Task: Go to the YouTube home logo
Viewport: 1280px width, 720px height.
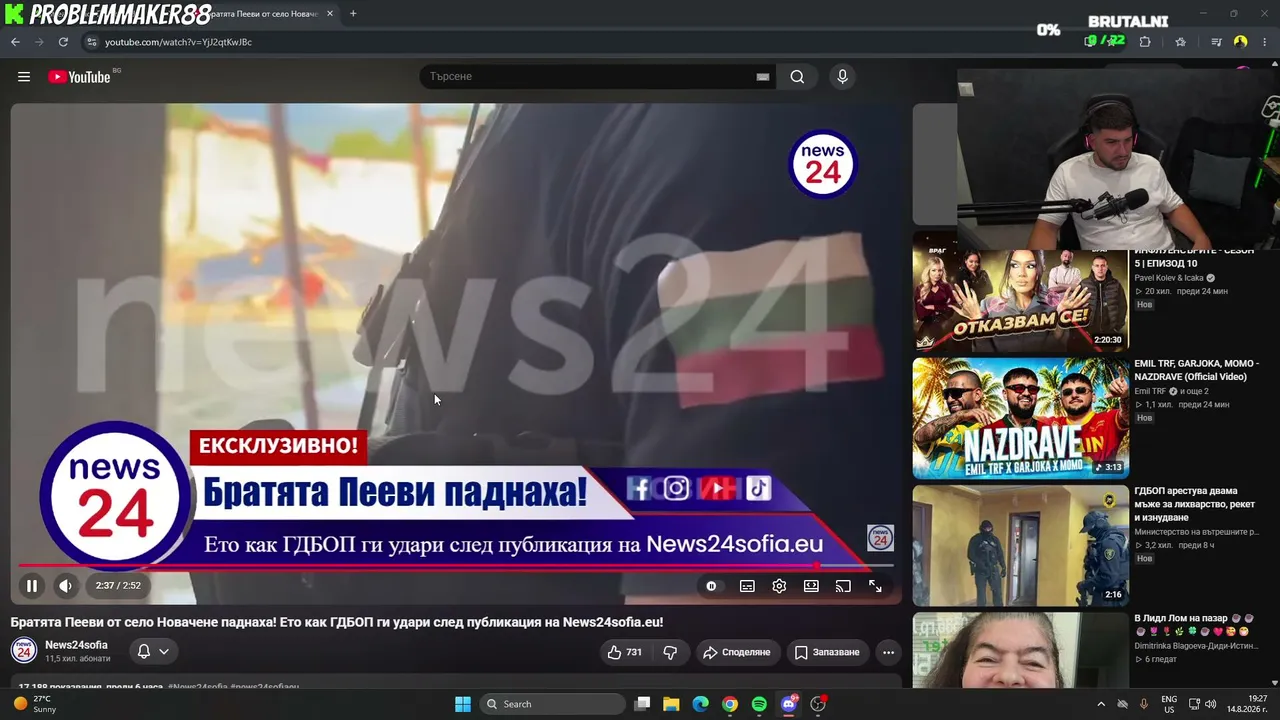Action: pyautogui.click(x=79, y=77)
